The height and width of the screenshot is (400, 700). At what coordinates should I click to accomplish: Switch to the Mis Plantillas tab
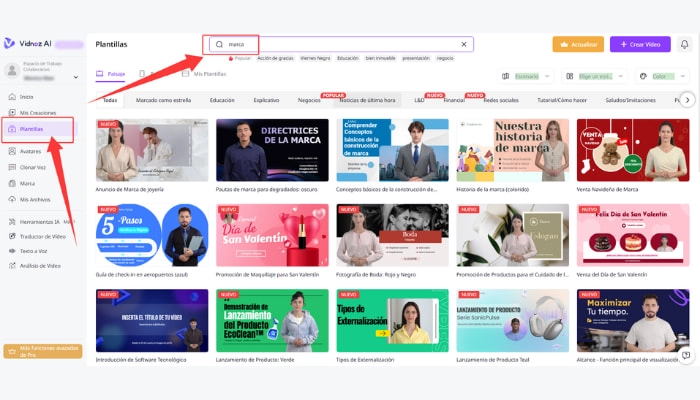(204, 74)
